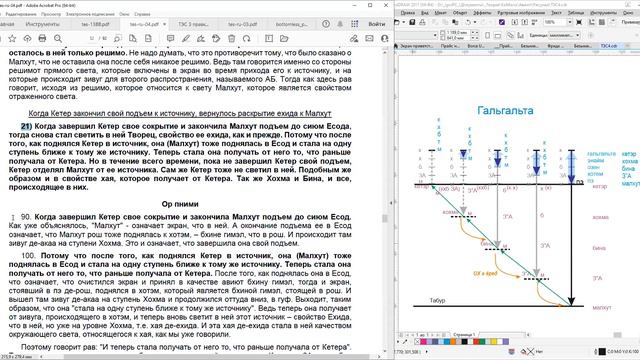Click the Ор пними heading in the PDF
The height and width of the screenshot is (360, 640).
pos(180,204)
